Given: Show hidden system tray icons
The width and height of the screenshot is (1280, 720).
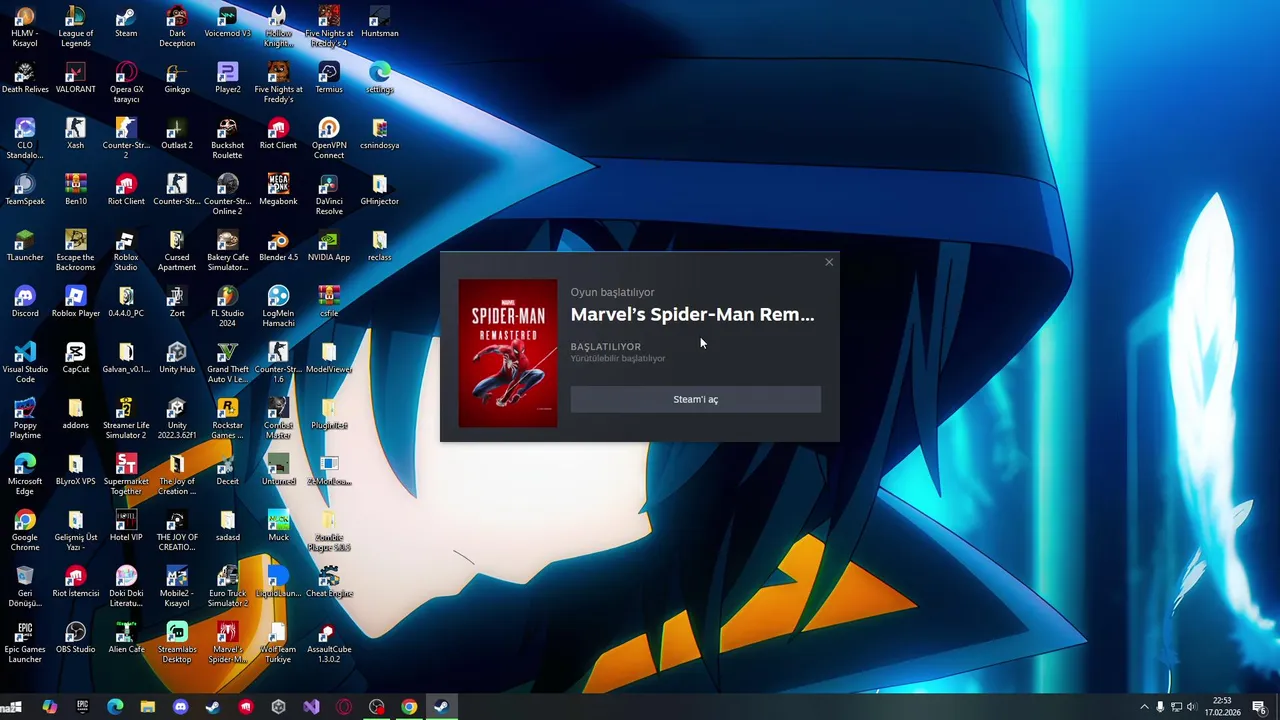Looking at the screenshot, I should click(x=1144, y=707).
